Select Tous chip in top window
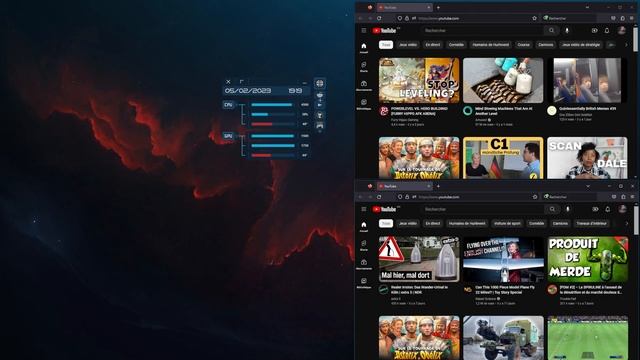 pos(386,45)
